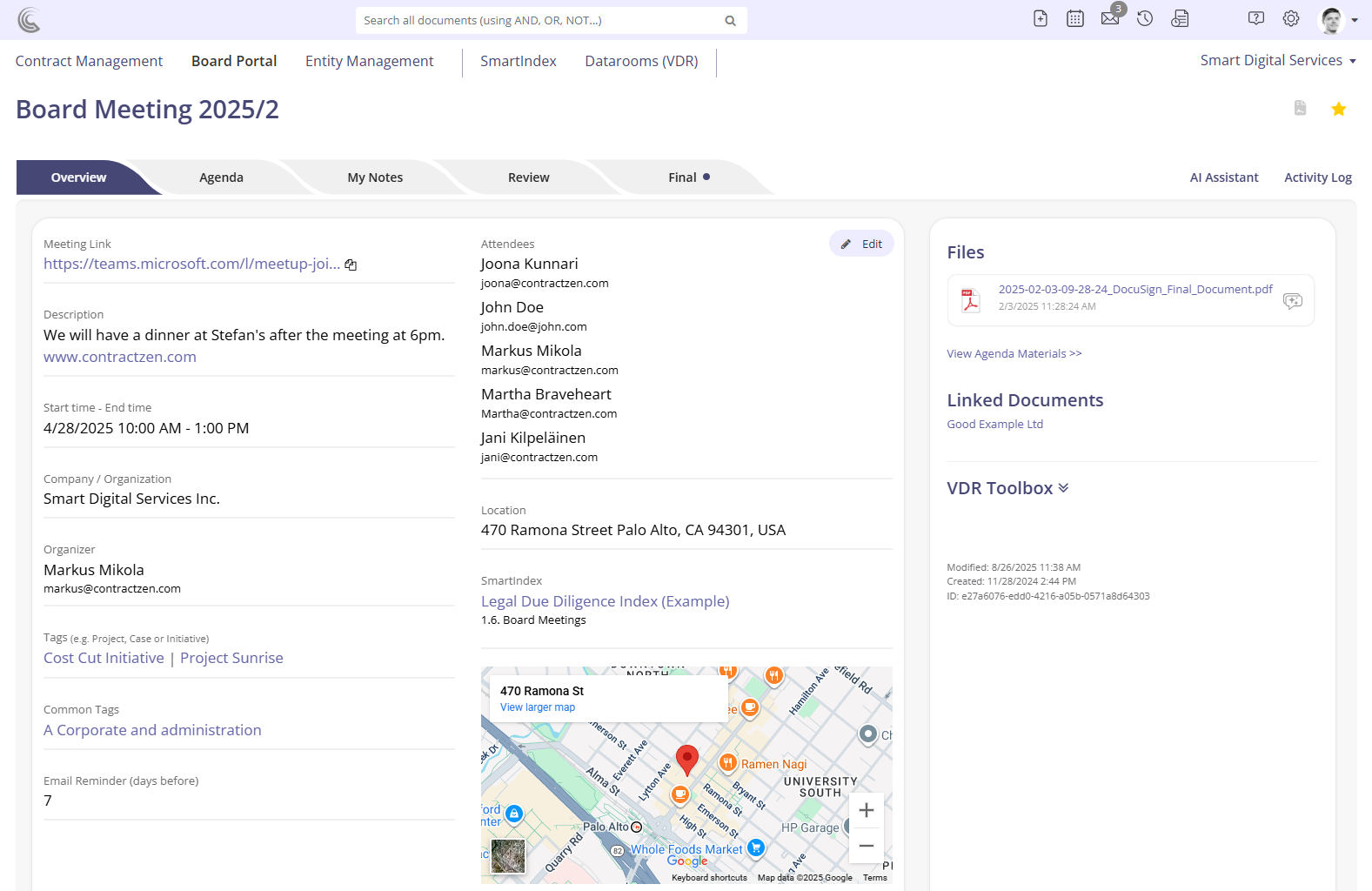
Task: Open Board Portal menu
Action: (234, 61)
